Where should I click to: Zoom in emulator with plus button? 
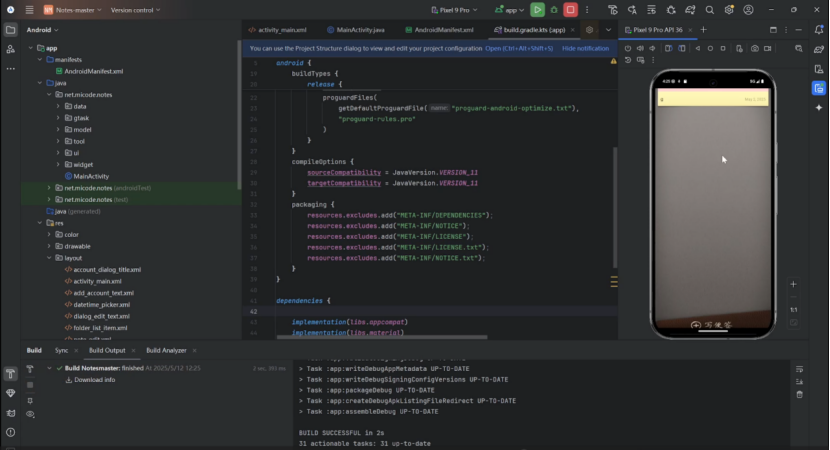(793, 284)
